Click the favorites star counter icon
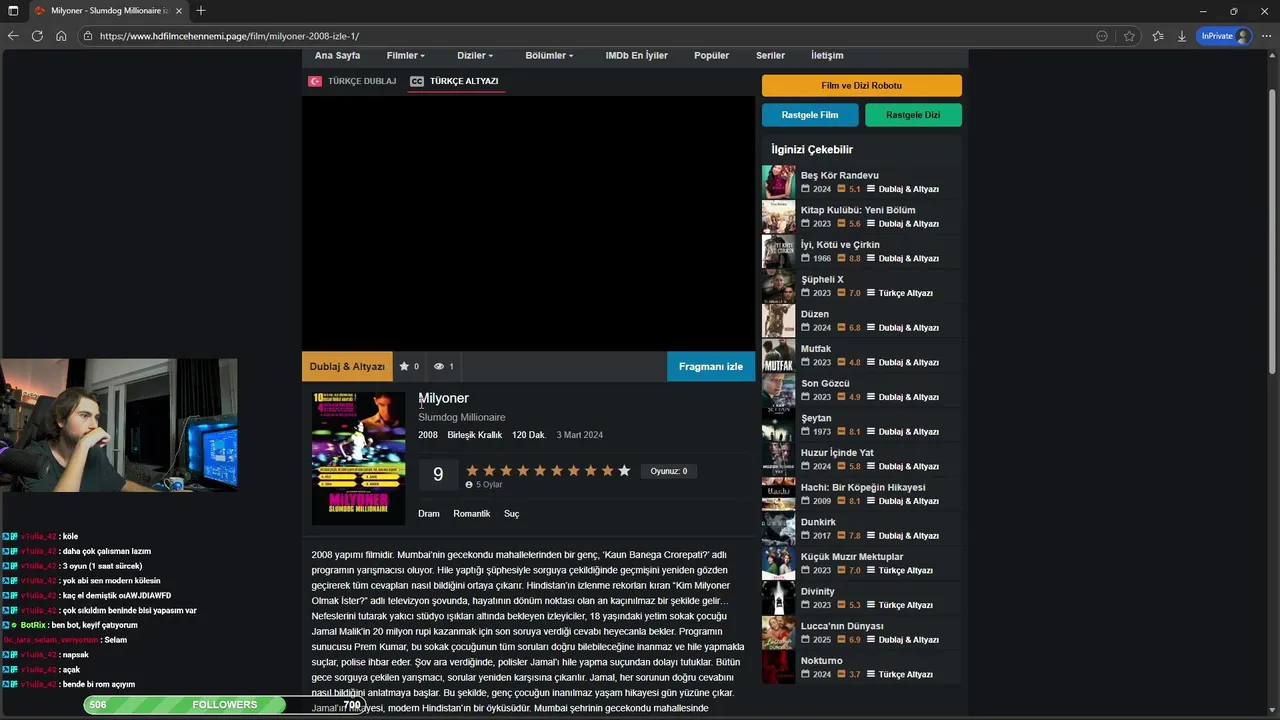 pos(404,367)
